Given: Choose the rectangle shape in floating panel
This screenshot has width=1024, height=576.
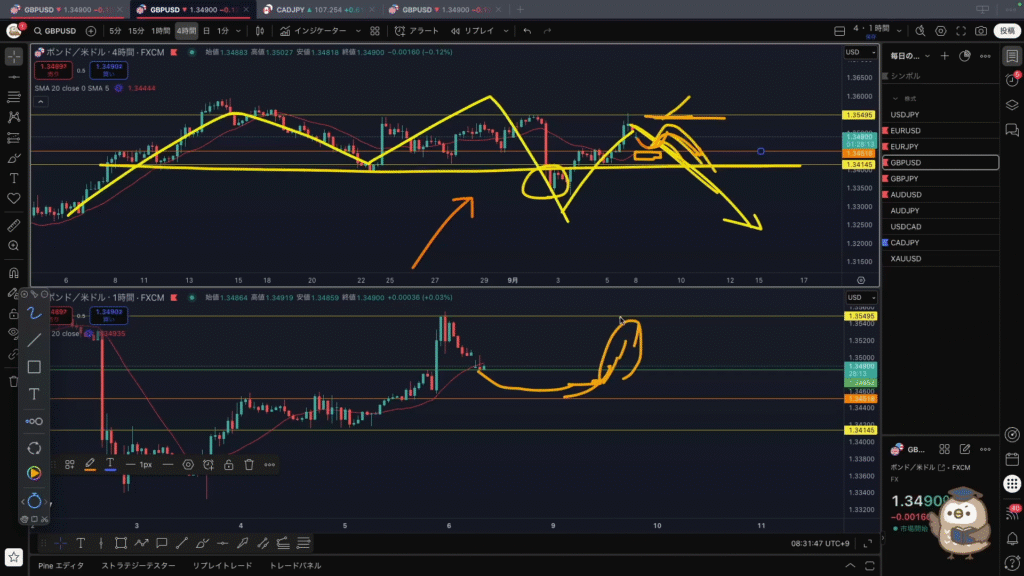Looking at the screenshot, I should (x=34, y=367).
